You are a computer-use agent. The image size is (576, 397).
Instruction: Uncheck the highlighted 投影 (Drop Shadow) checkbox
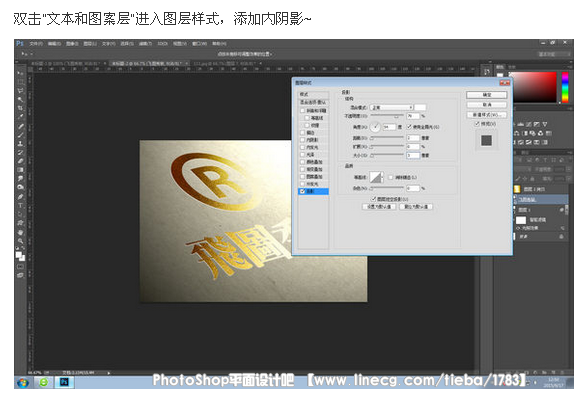tap(303, 191)
